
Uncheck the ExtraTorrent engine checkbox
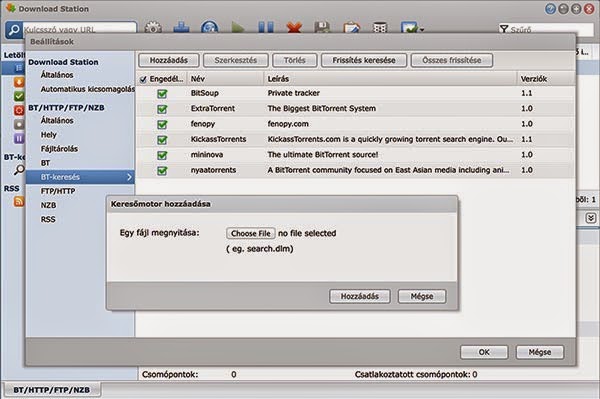tap(162, 109)
